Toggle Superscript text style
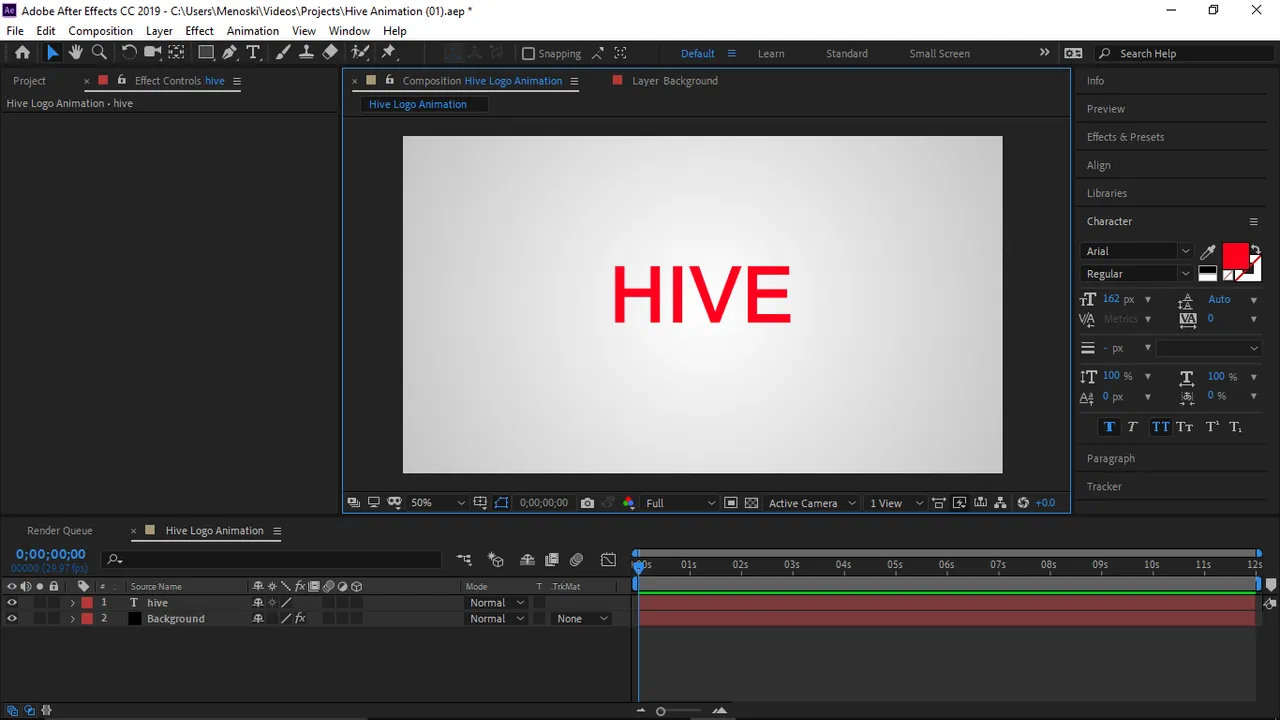 pos(1211,427)
